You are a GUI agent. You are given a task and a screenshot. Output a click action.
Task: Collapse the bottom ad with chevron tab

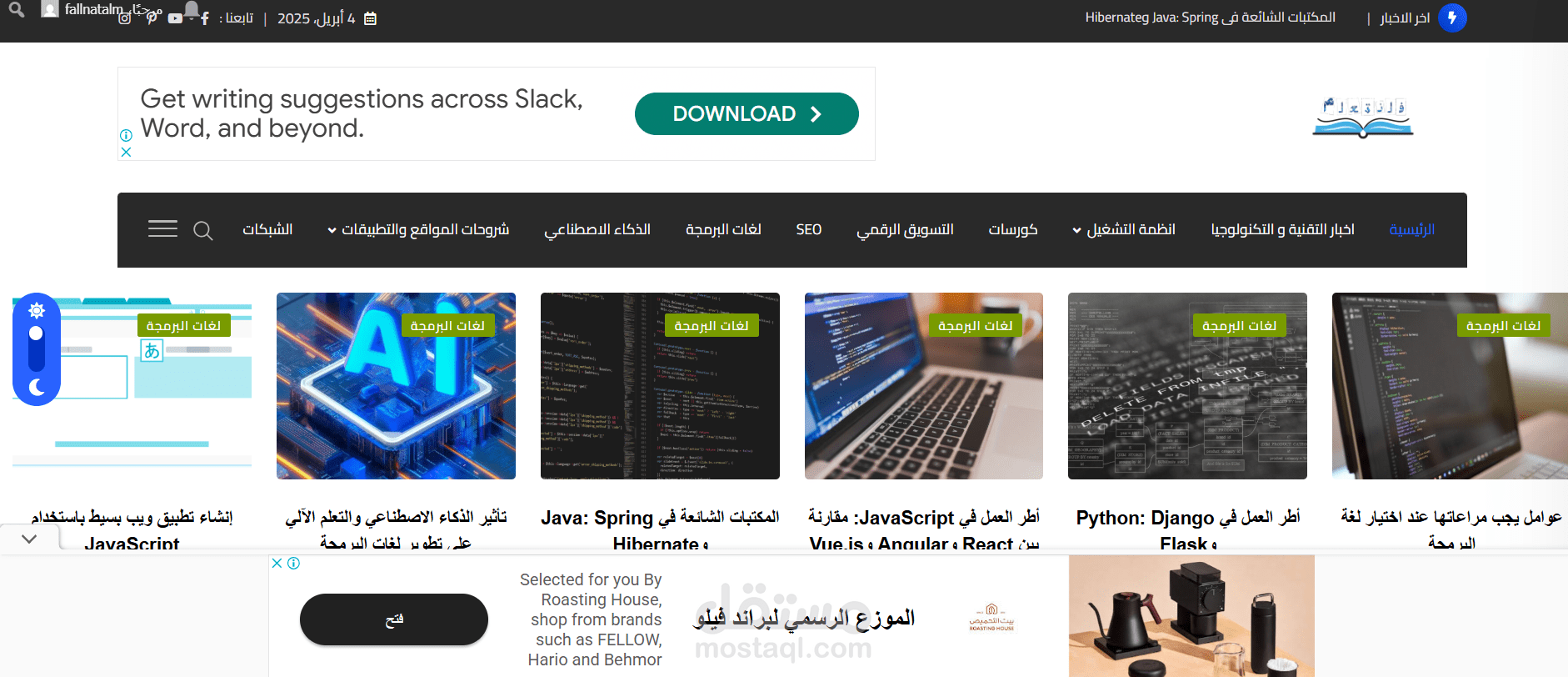(x=29, y=539)
